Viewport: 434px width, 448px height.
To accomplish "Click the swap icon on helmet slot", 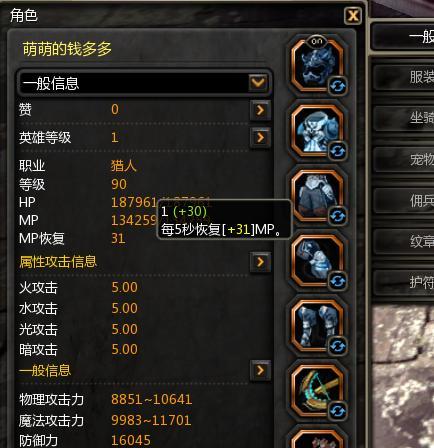I will pyautogui.click(x=338, y=86).
